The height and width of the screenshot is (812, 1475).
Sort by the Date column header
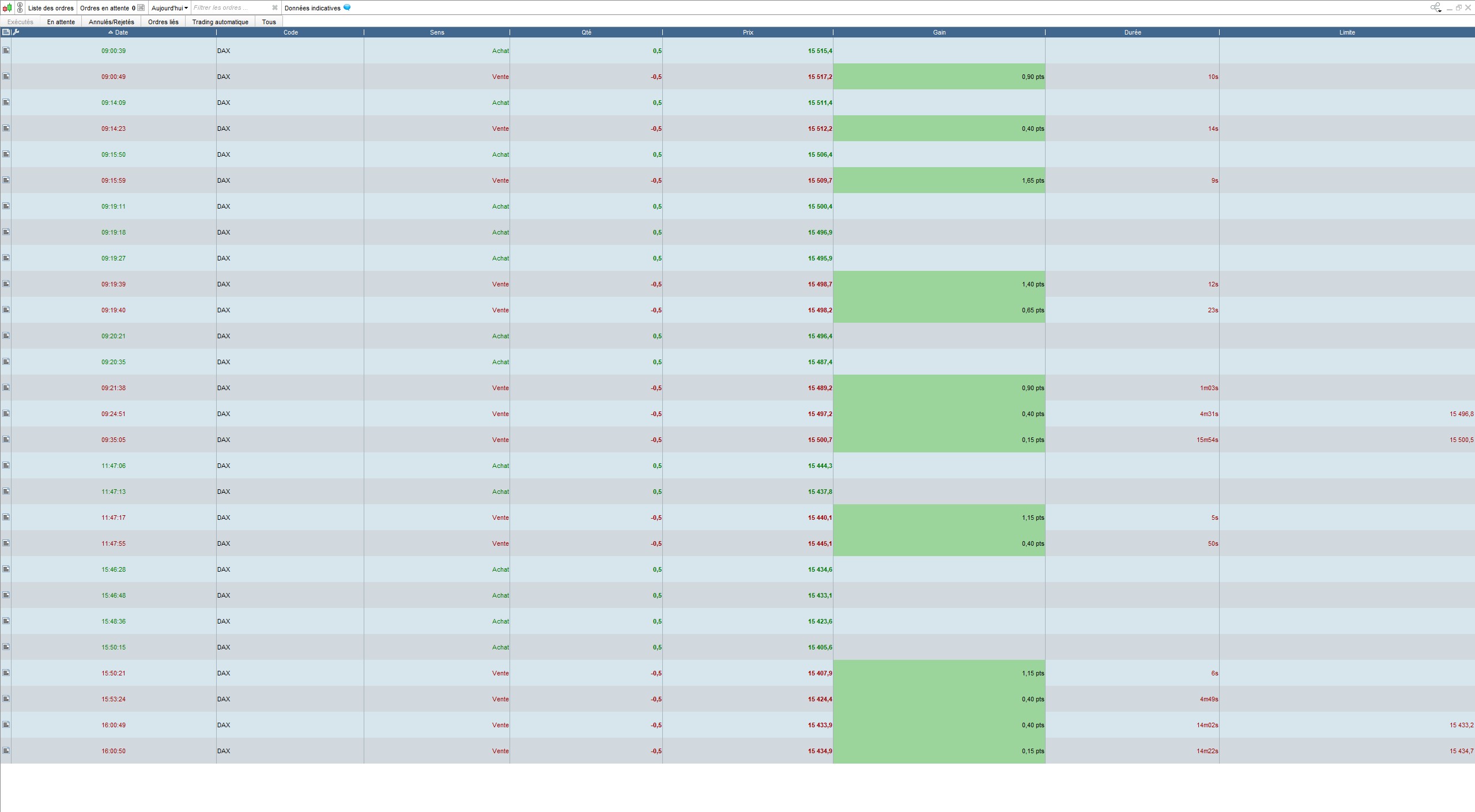121,32
